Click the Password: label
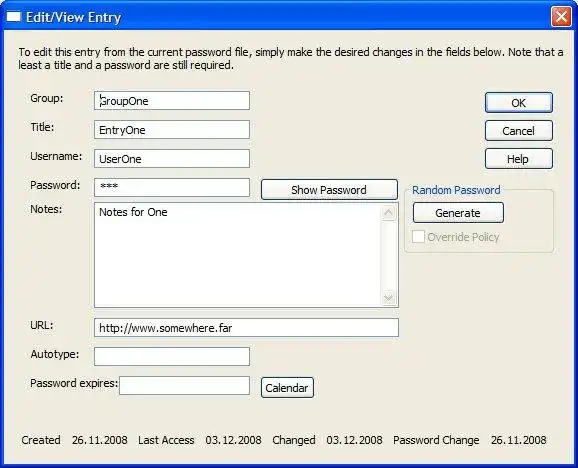This screenshot has height=468, width=578. click(55, 185)
